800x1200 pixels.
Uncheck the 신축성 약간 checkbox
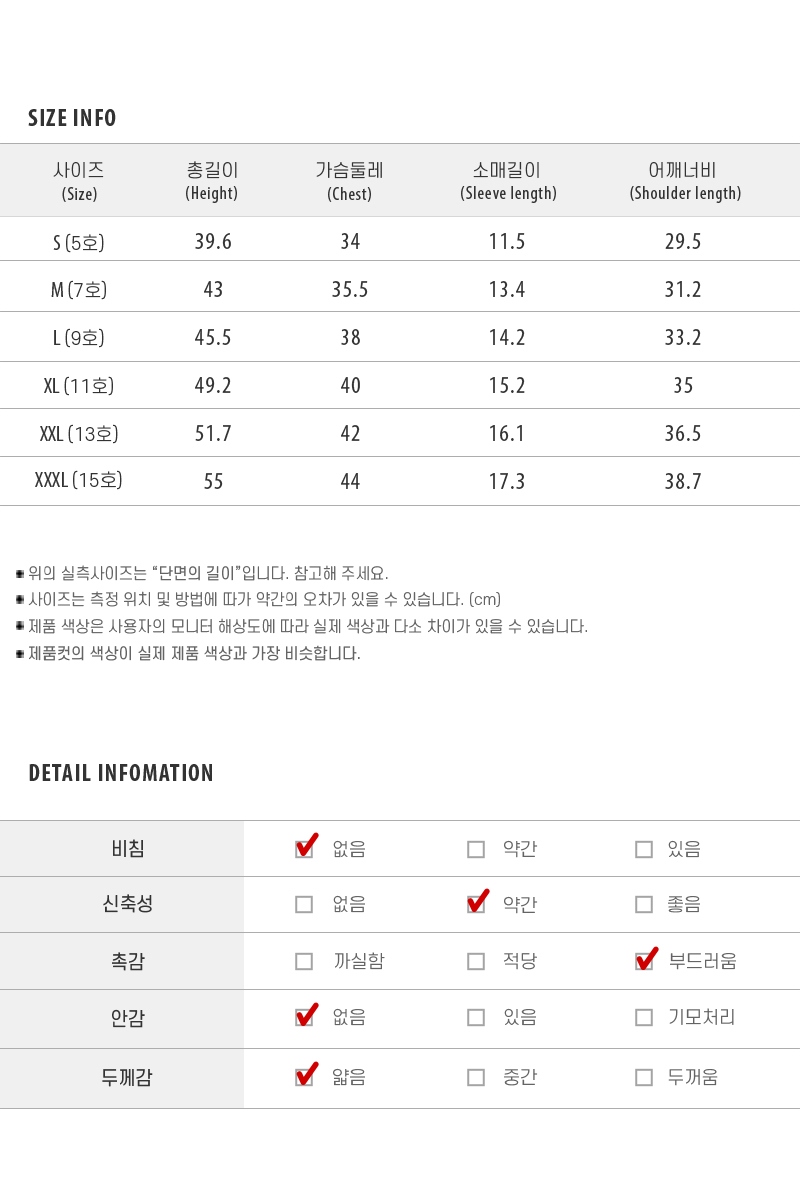(476, 904)
